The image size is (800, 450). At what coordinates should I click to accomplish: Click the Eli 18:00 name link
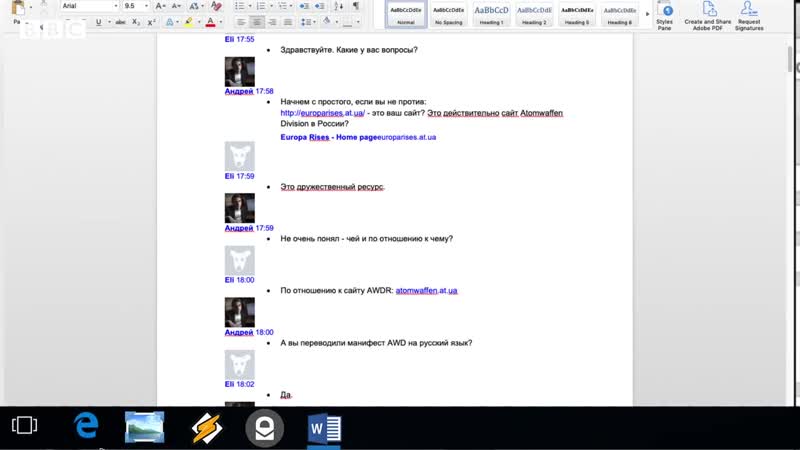[x=239, y=280]
